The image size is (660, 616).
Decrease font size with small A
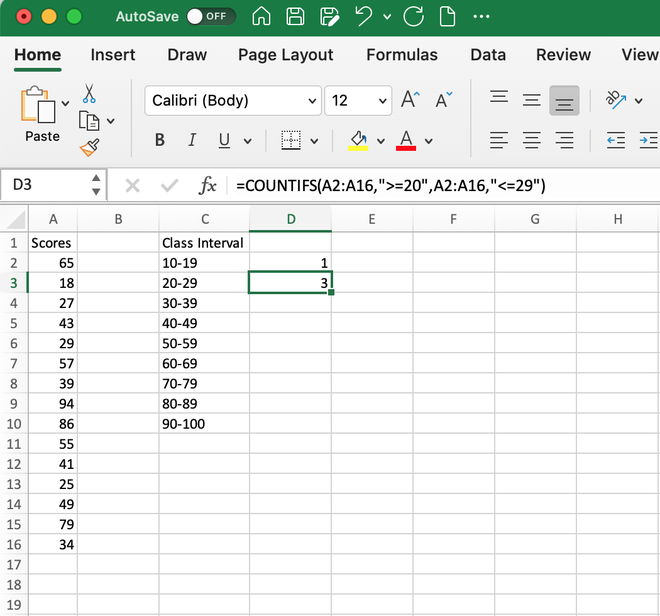[444, 100]
